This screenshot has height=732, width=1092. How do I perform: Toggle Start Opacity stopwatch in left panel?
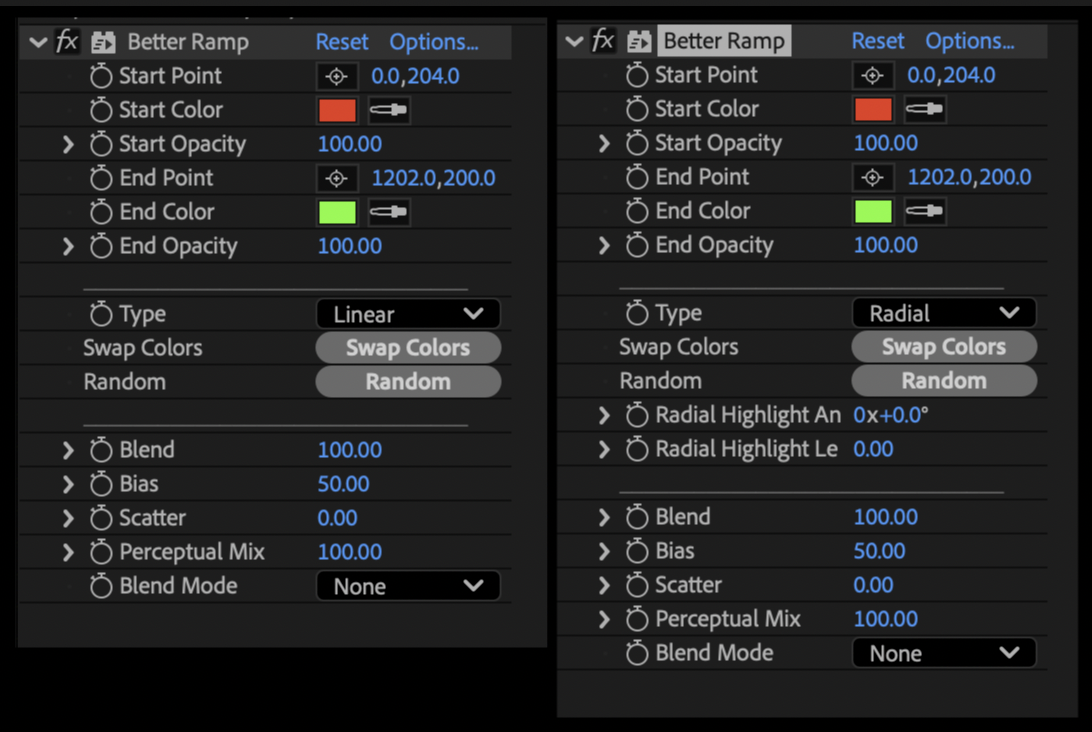[101, 144]
